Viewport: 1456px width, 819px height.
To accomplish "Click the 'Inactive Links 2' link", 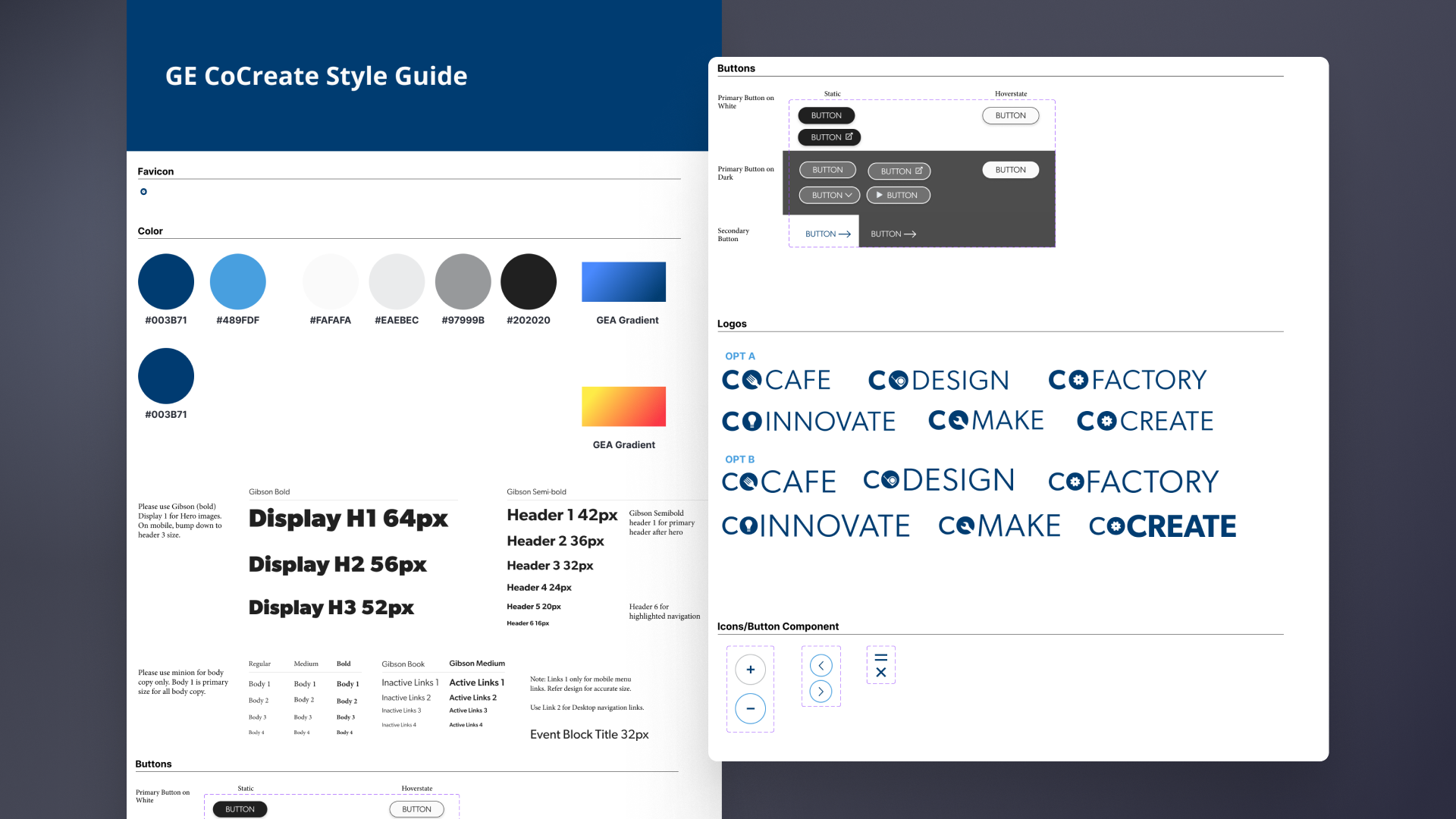I will [x=406, y=698].
